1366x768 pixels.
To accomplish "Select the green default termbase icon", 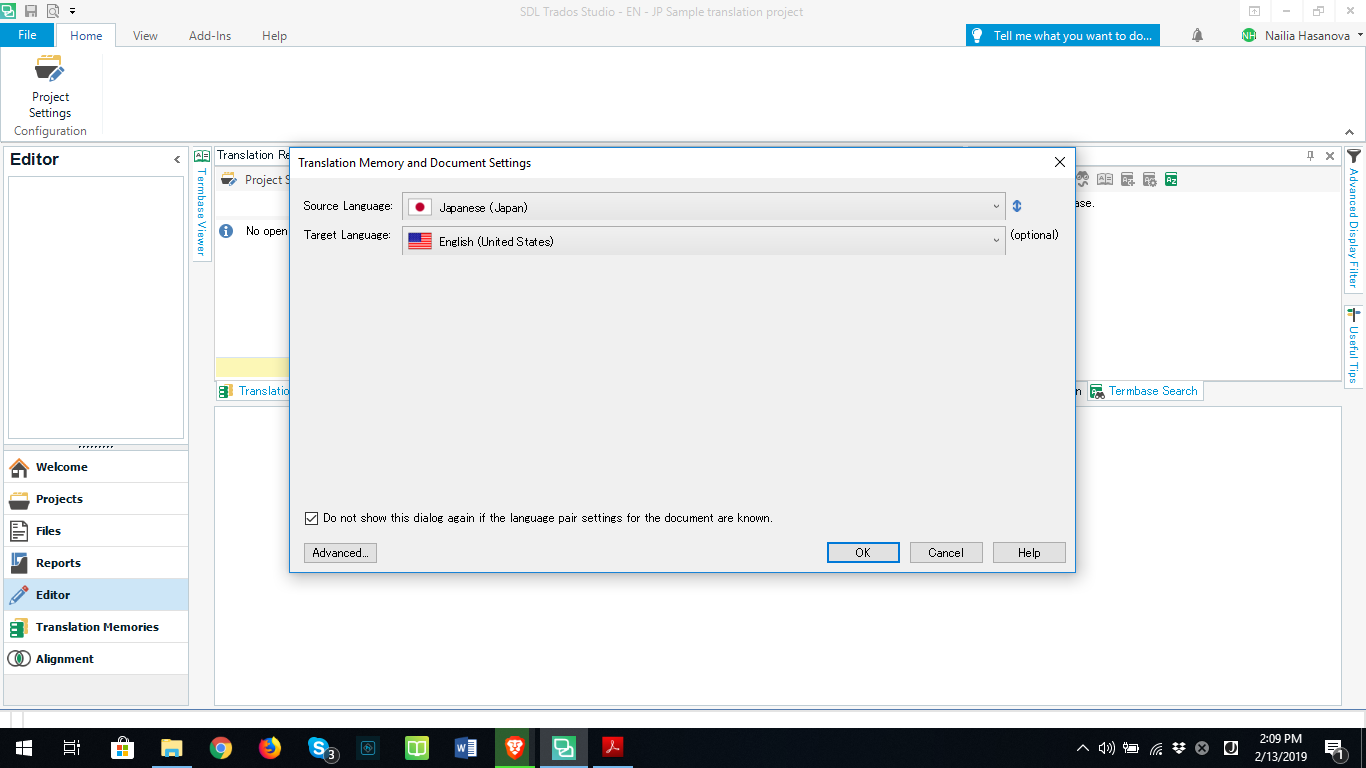I will (1170, 178).
